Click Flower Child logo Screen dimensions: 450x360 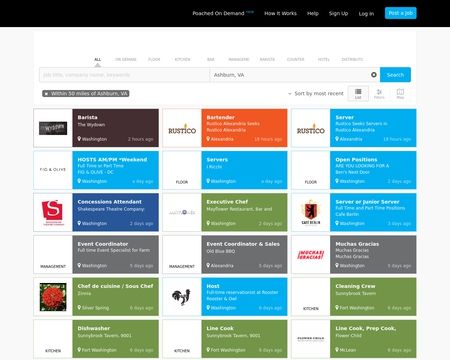[311, 339]
